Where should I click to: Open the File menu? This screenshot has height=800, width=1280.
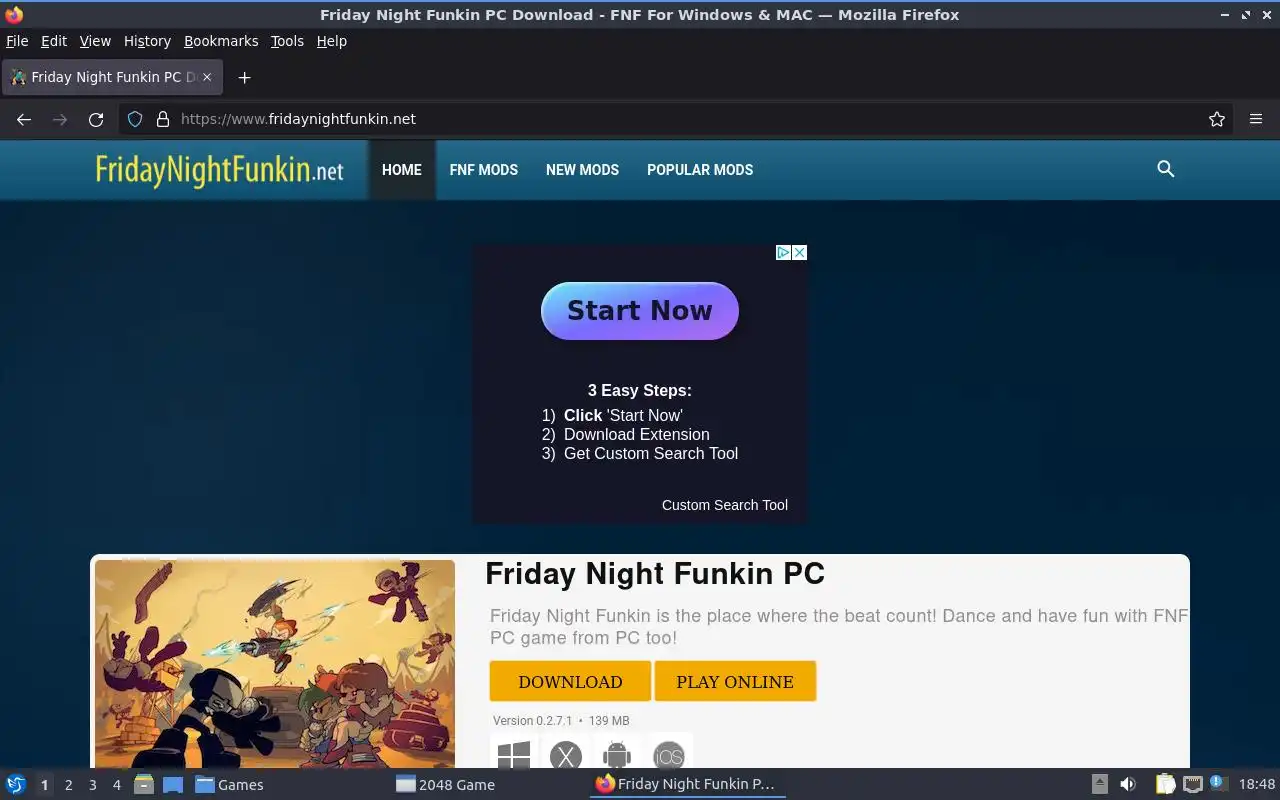[x=17, y=41]
